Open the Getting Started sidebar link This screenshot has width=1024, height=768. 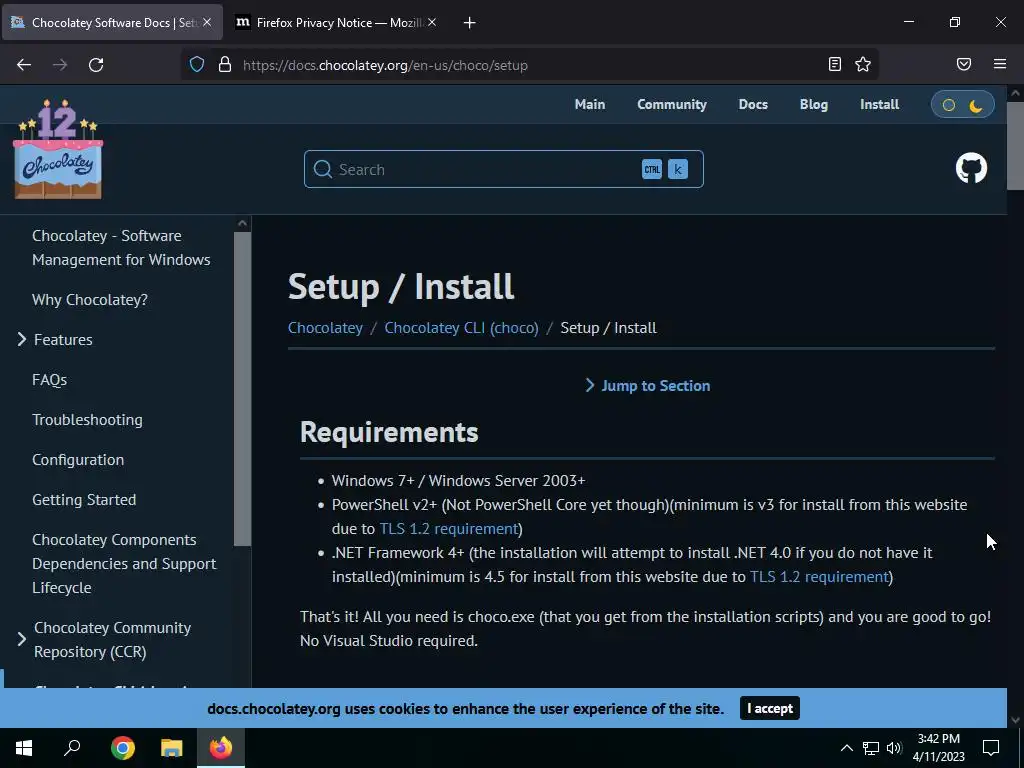pos(84,500)
